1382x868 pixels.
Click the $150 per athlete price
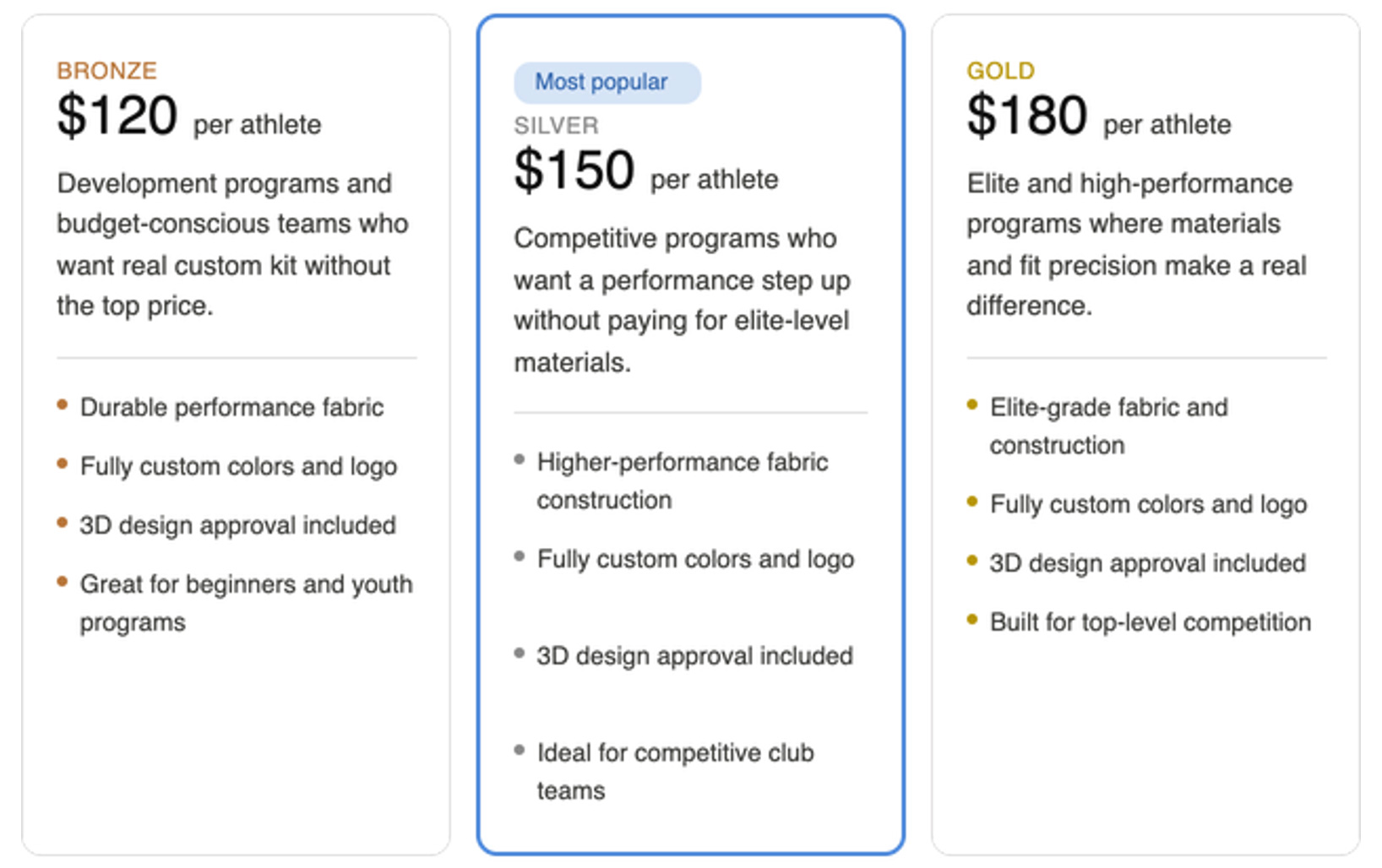click(646, 171)
